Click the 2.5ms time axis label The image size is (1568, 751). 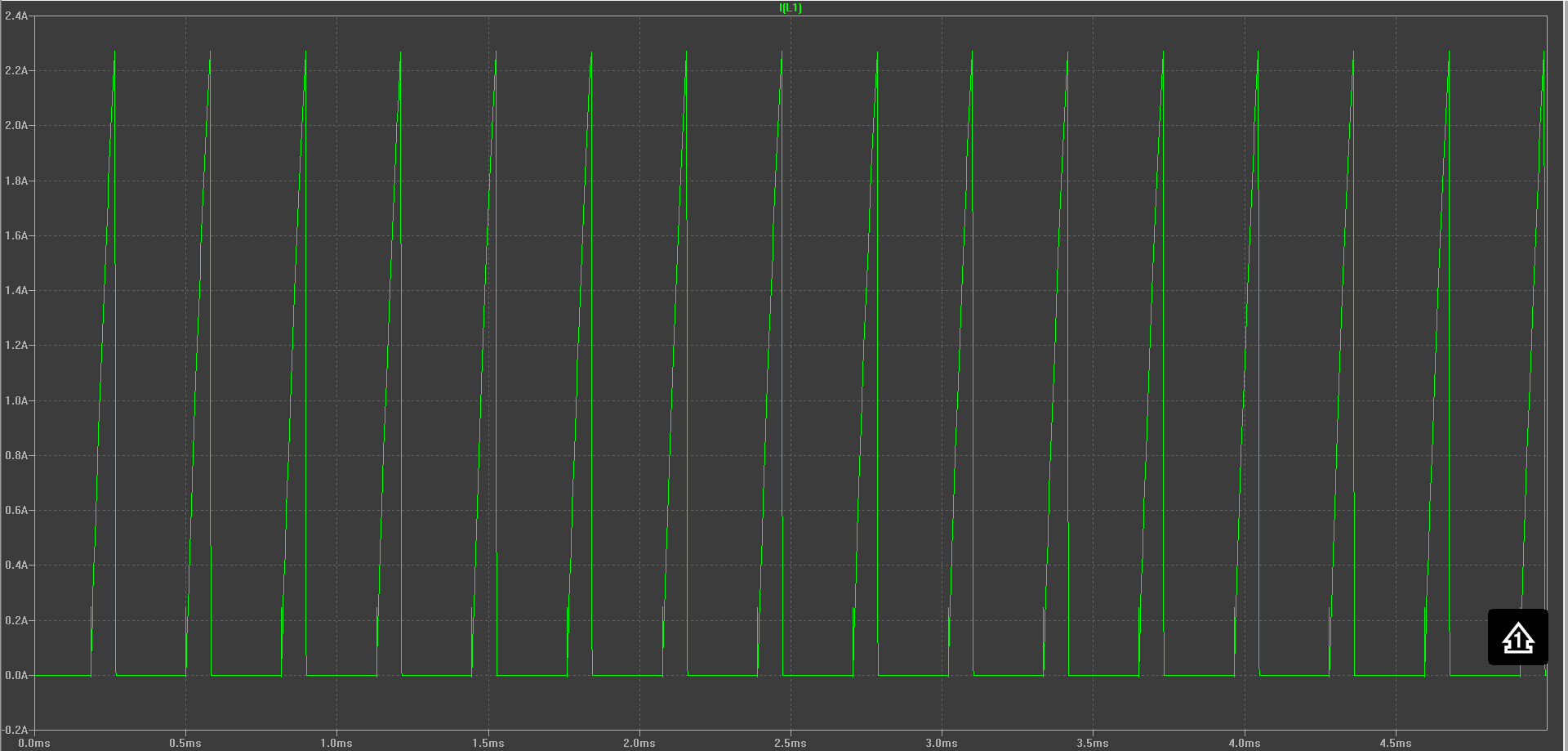click(791, 743)
